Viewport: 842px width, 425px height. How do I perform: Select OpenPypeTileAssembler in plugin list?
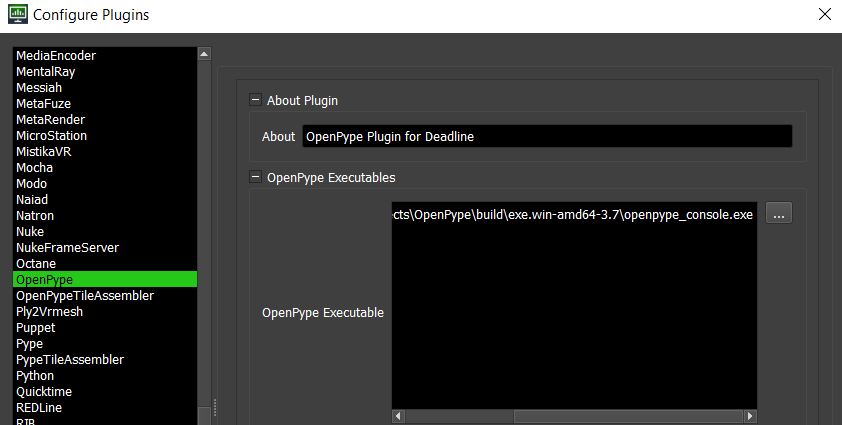85,296
